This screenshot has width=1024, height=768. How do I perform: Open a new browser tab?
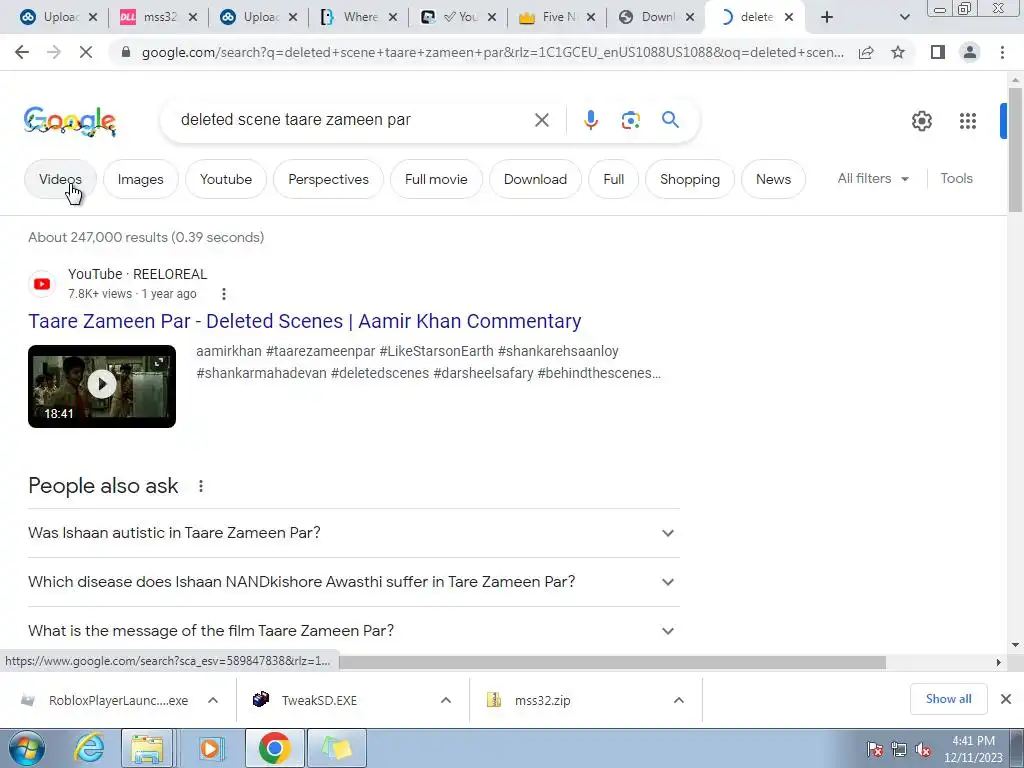tap(827, 18)
